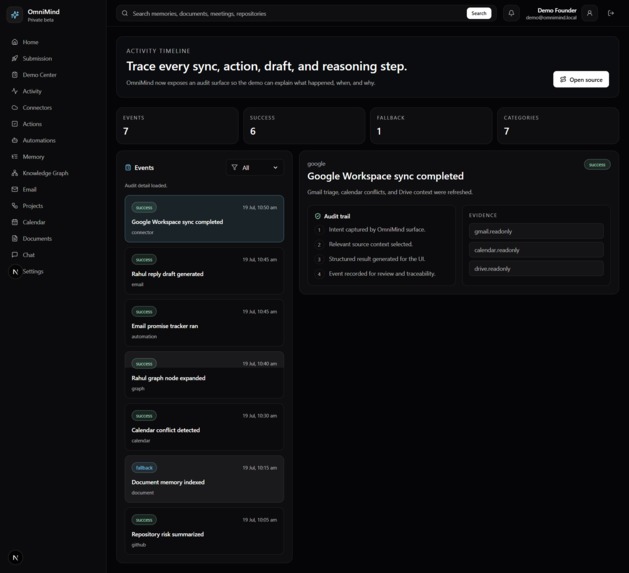629x573 pixels.
Task: Click the Knowledge Graph network icon
Action: coord(15,173)
